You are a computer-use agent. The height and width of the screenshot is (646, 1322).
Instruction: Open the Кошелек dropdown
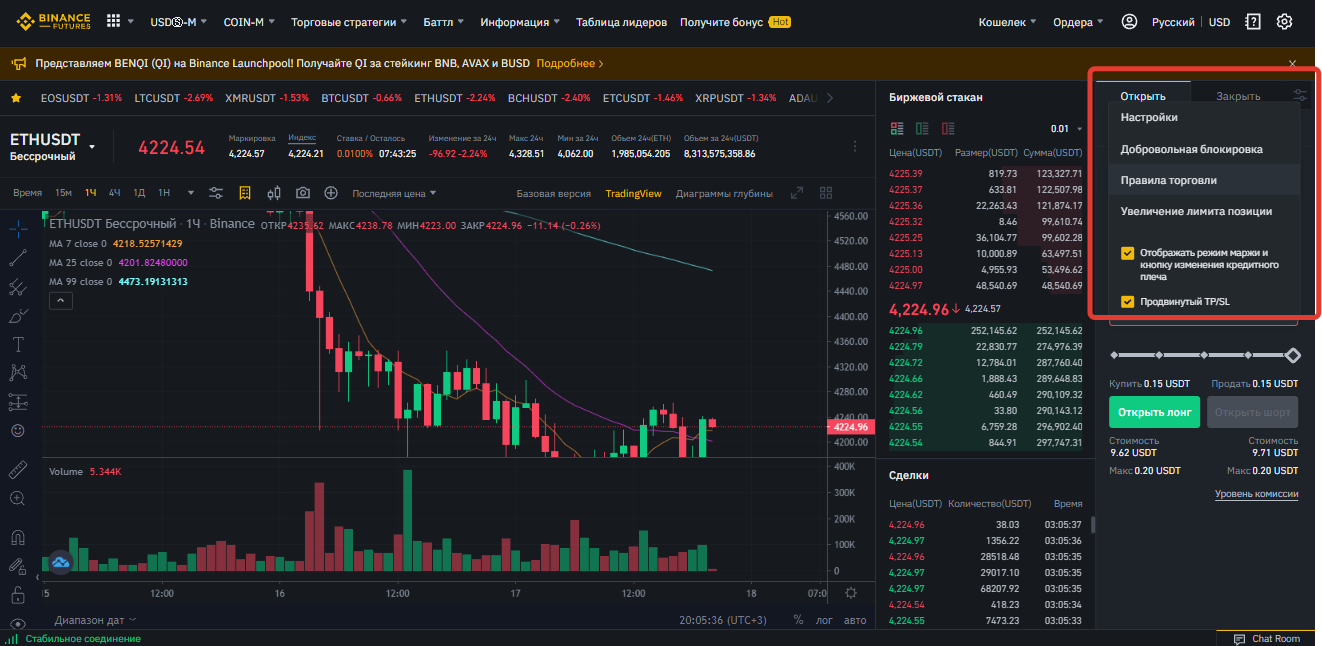(x=1007, y=22)
